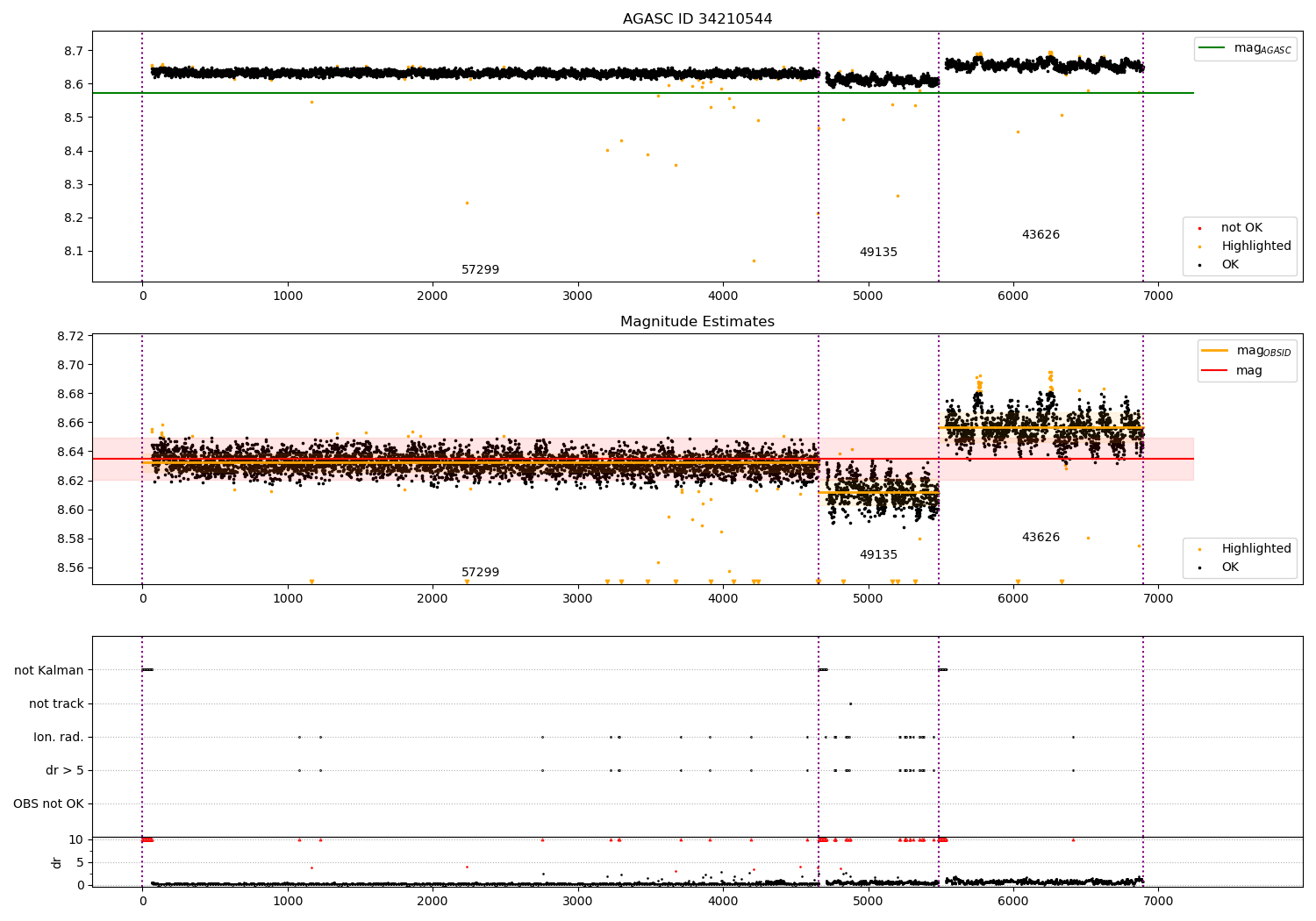Click obsid label 43626 in top plot
This screenshot has height=921, width=1316.
pyautogui.click(x=1041, y=235)
